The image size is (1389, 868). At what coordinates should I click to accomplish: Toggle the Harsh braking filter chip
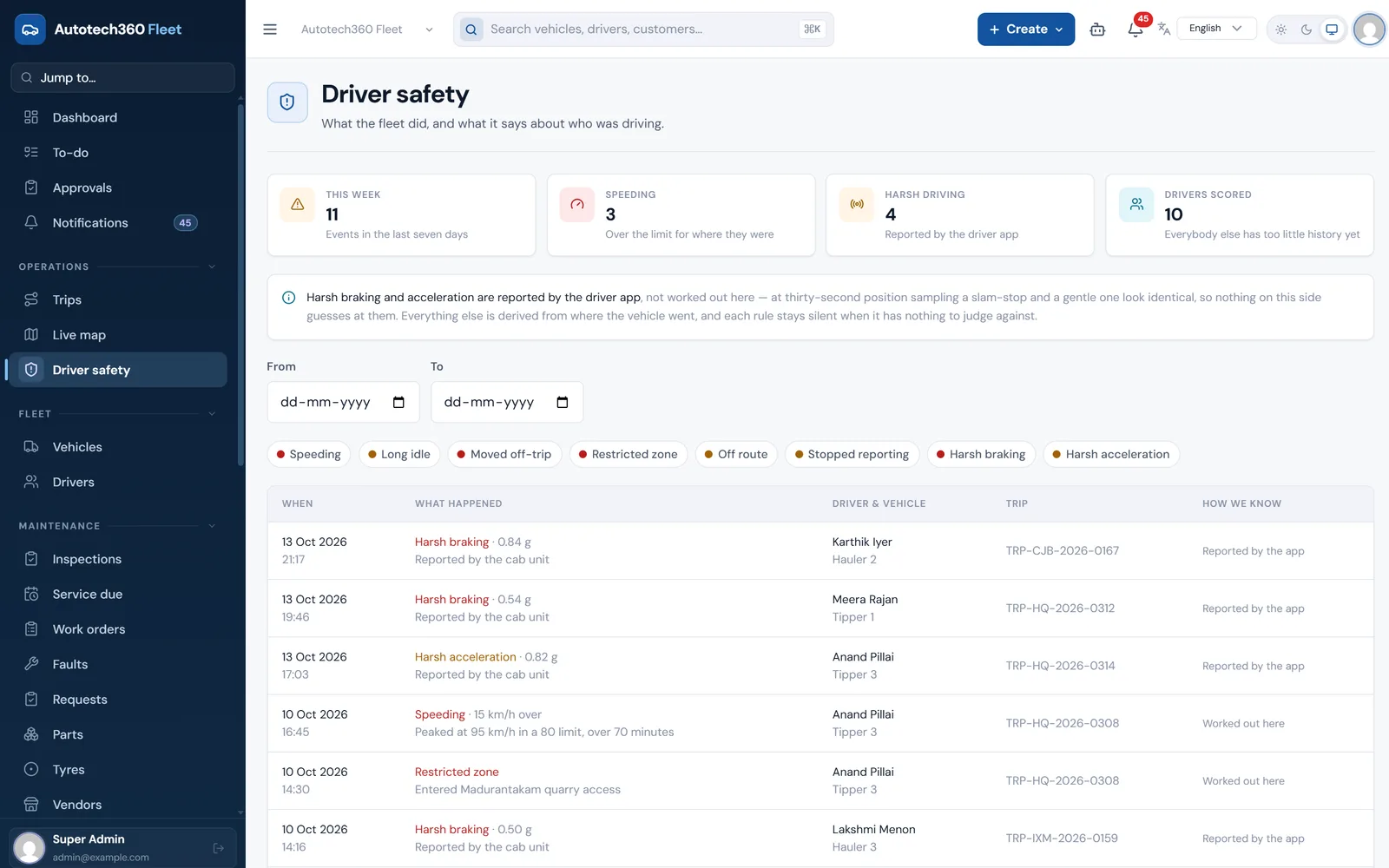pyautogui.click(x=981, y=454)
